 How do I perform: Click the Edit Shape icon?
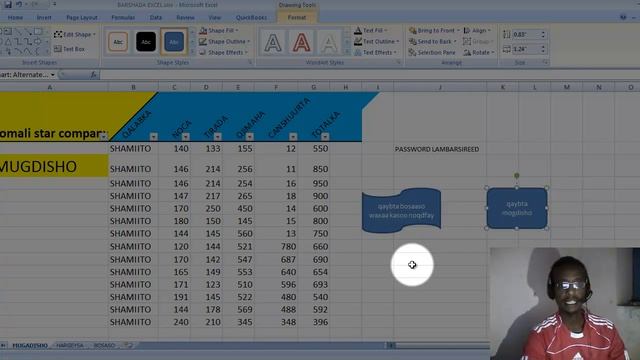tap(58, 34)
